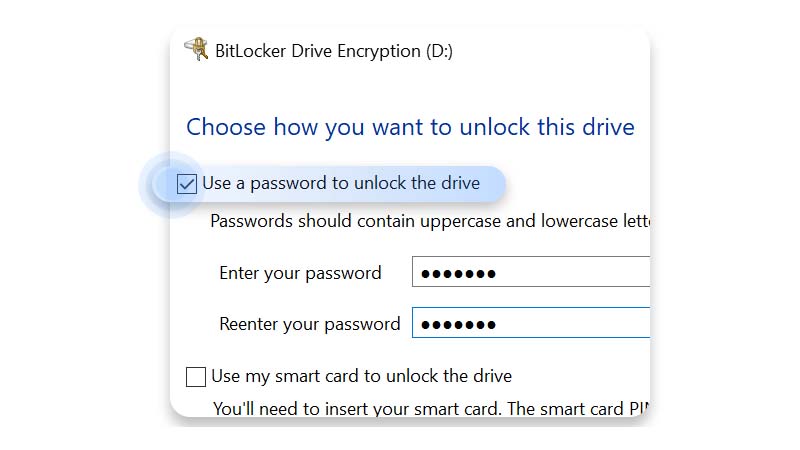Click the "Use a password to unlock the drive" label
Screen dimensions: 800x450
(341, 183)
